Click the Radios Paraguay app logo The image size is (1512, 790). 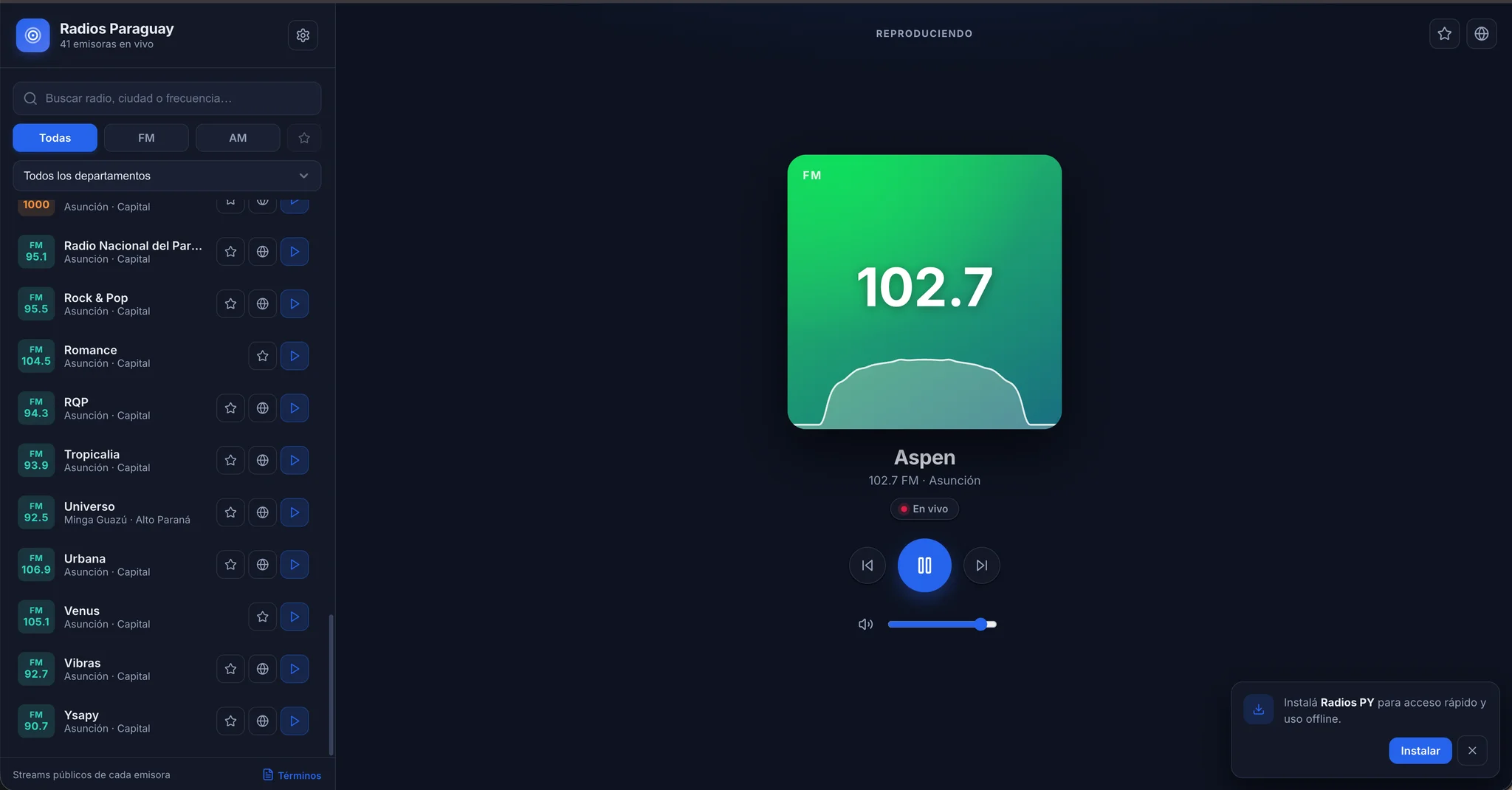[32, 35]
